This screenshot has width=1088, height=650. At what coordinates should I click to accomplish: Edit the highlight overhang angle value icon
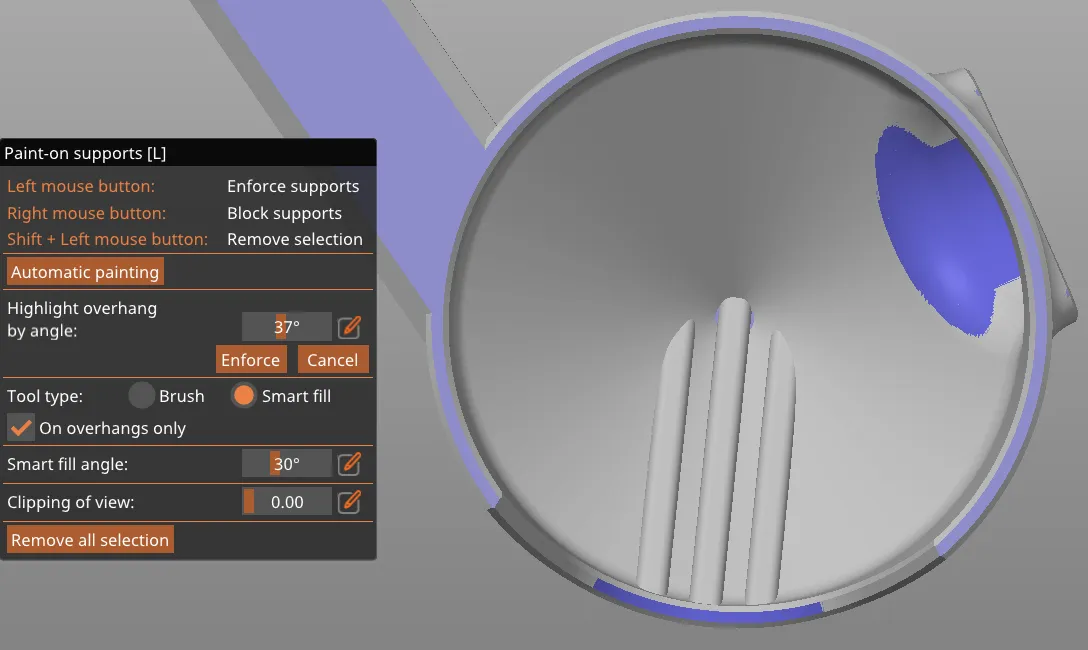tap(349, 327)
